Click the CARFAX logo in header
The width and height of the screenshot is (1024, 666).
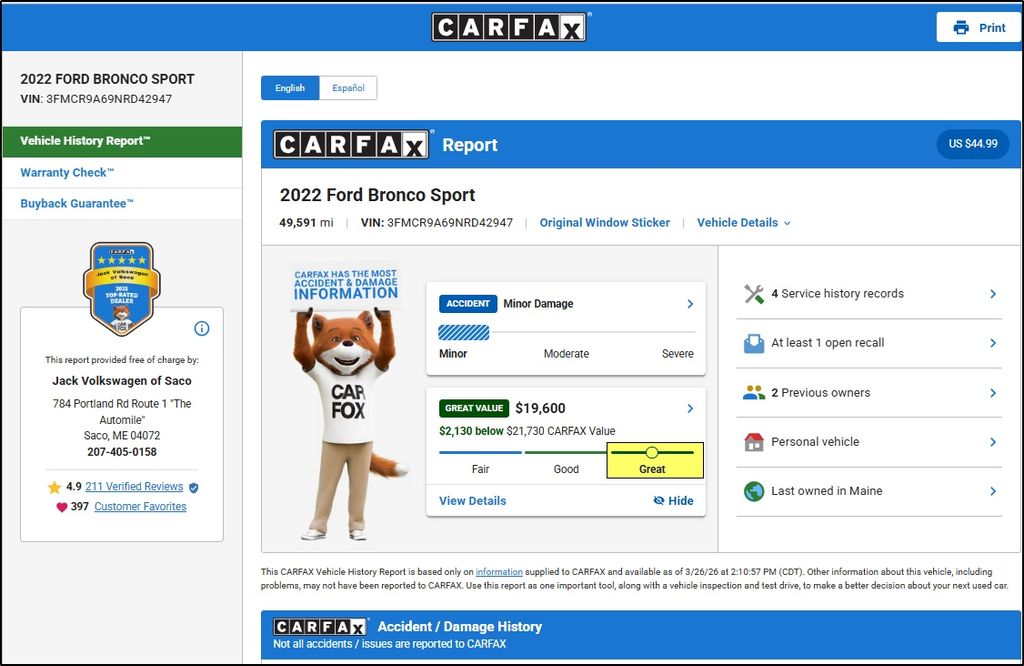509,27
